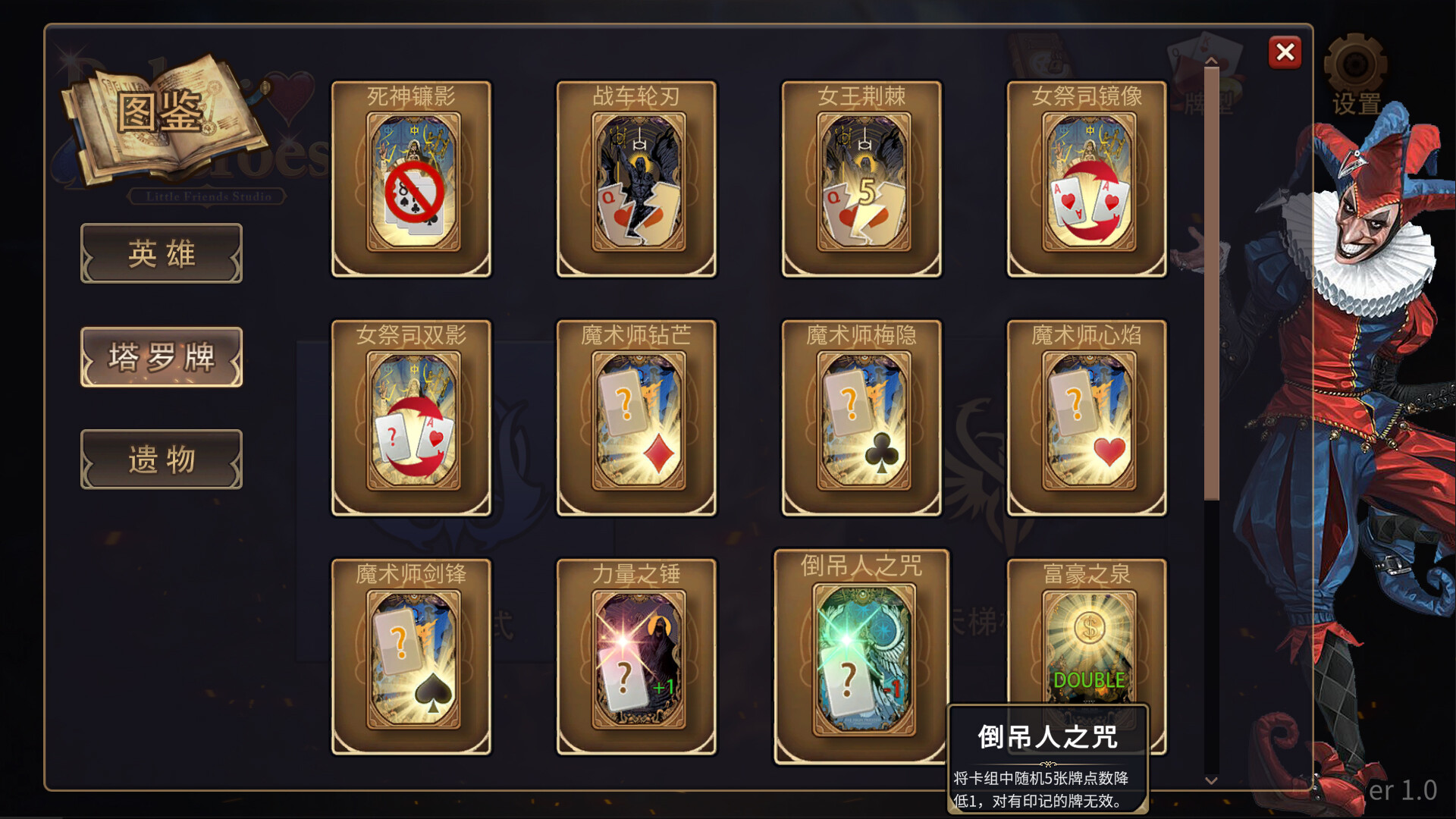Click the card list scrollbar thumb
The width and height of the screenshot is (1456, 819).
pyautogui.click(x=1211, y=284)
